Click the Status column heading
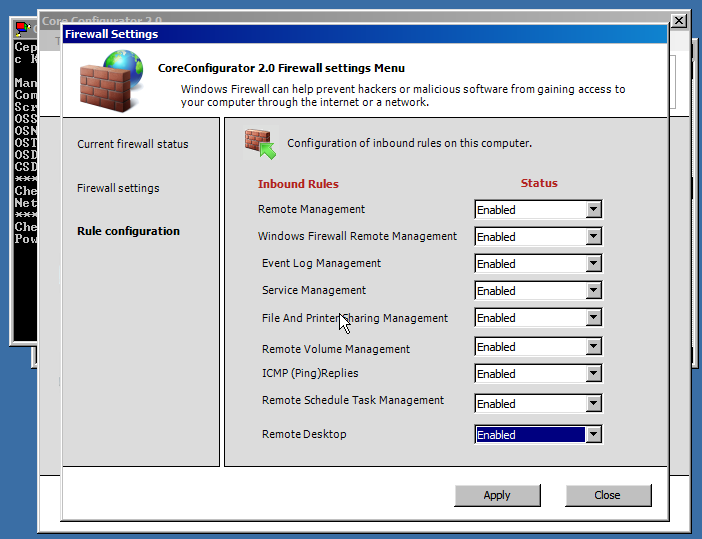The image size is (702, 539). pyautogui.click(x=539, y=183)
